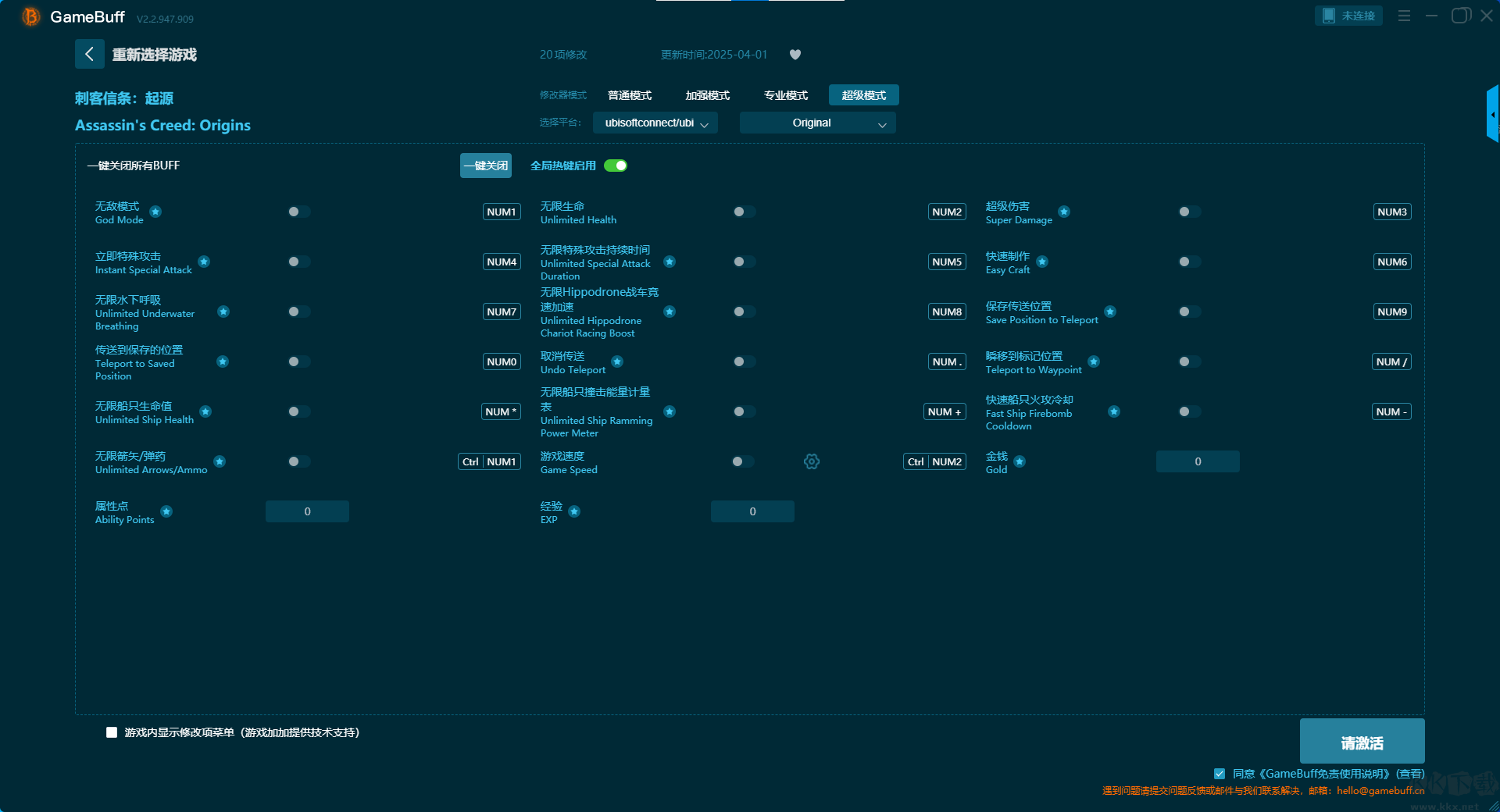The width and height of the screenshot is (1500, 812).
Task: Click the star icon beside Gold
Action: (x=1020, y=461)
